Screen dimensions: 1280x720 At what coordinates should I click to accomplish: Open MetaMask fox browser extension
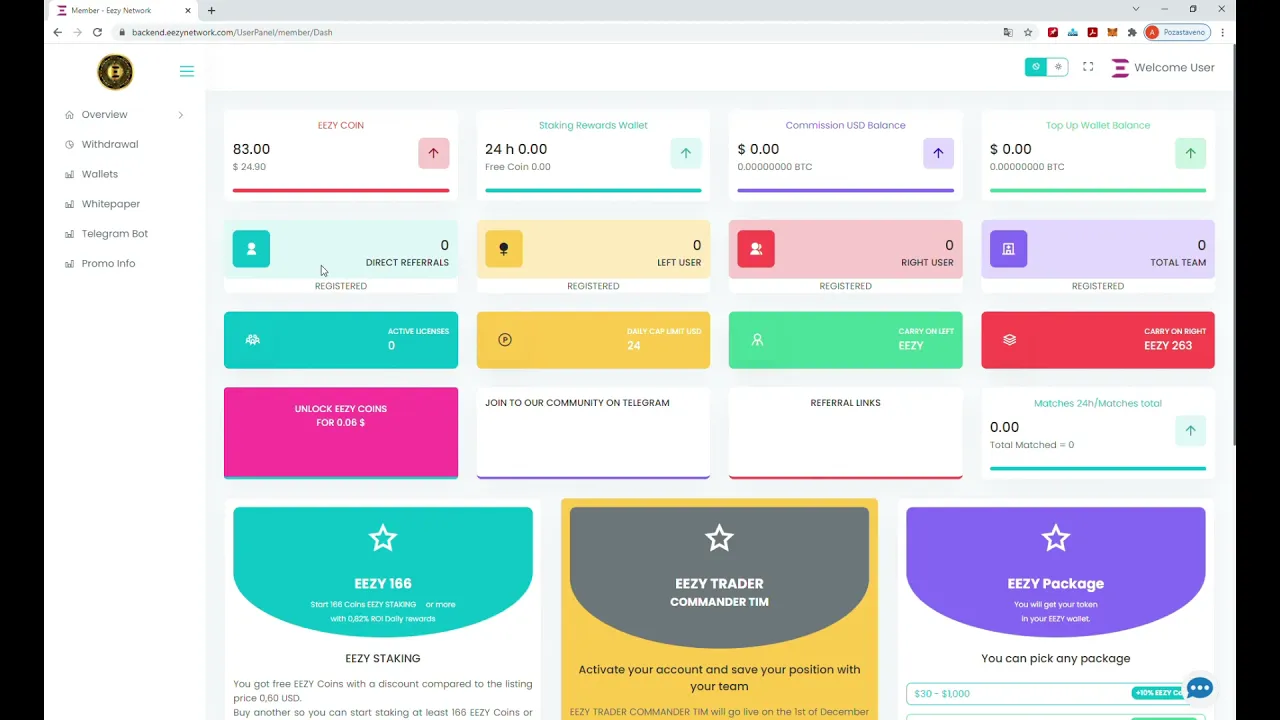point(1113,32)
